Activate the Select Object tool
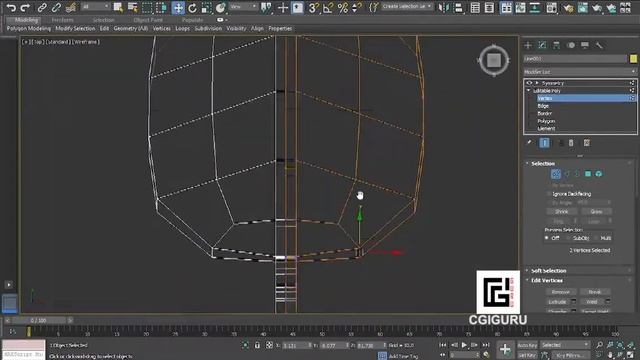Viewport: 640px width, 360px height. pyautogui.click(x=118, y=7)
